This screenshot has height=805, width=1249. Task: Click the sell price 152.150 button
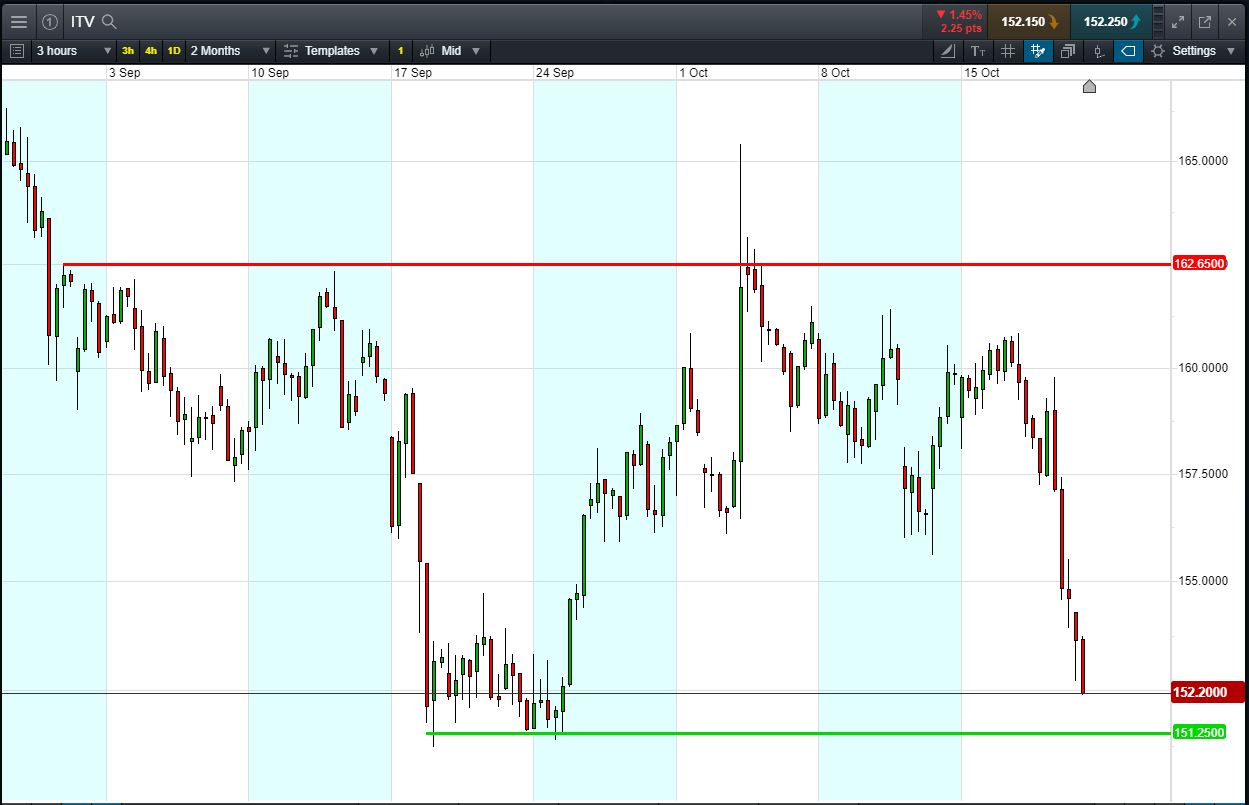tap(1029, 21)
